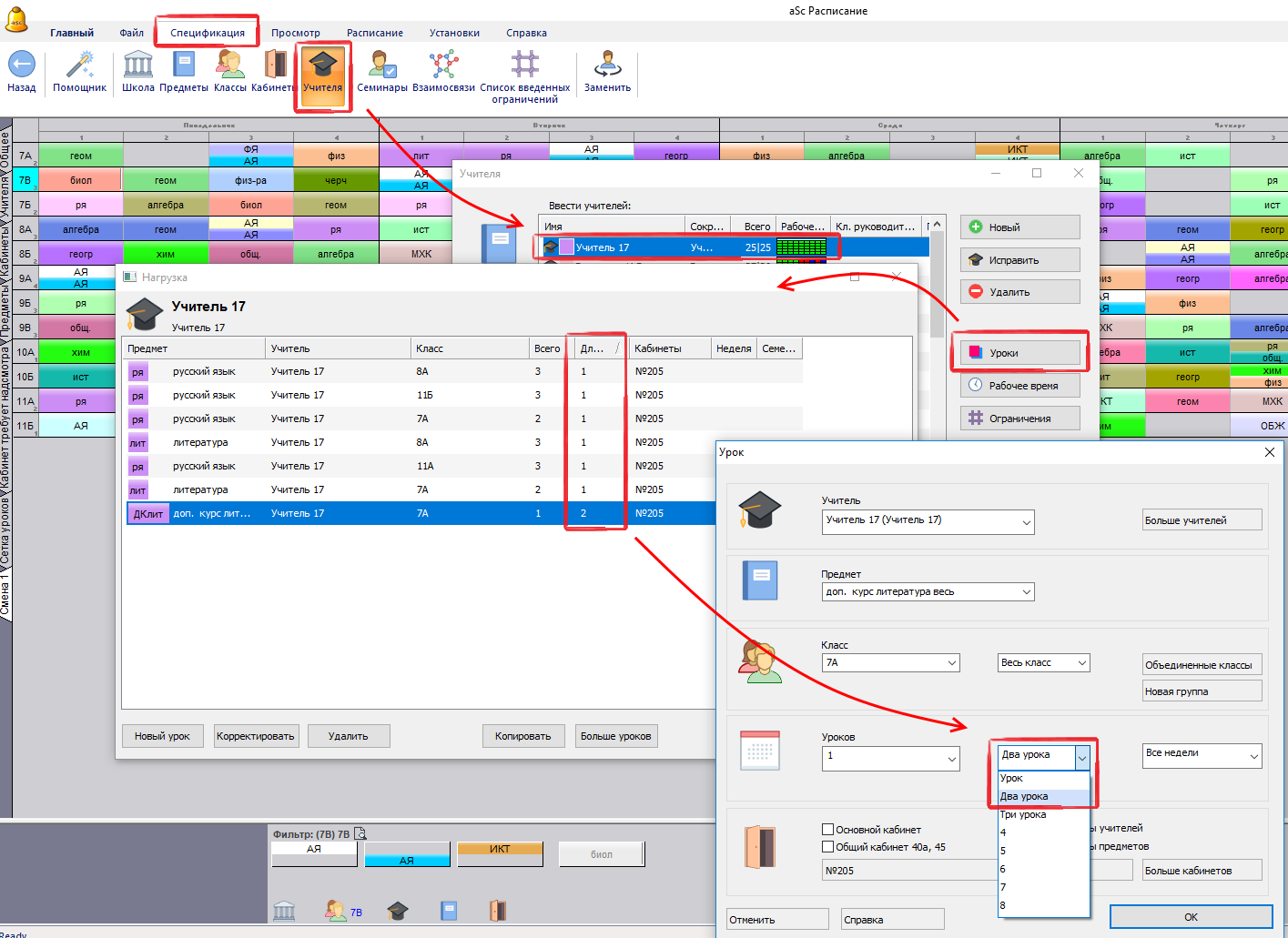Open the Школа school settings icon
Image resolution: width=1288 pixels, height=938 pixels.
click(x=138, y=66)
